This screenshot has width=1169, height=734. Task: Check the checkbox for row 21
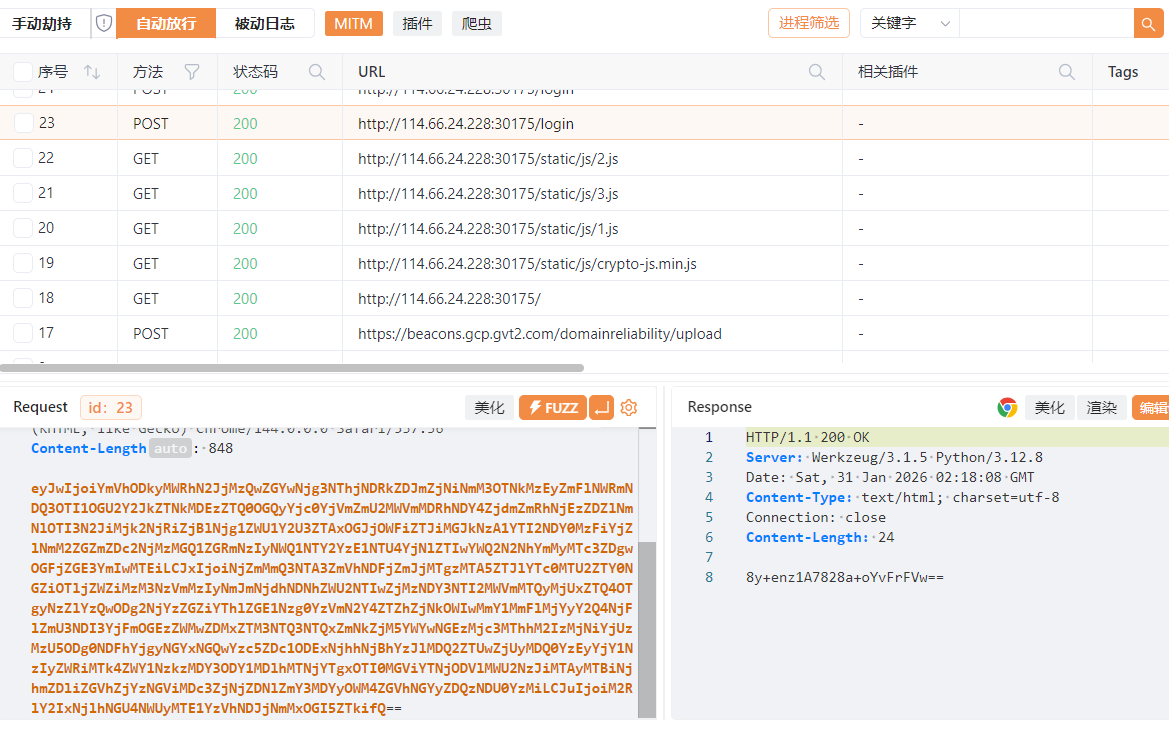click(23, 193)
